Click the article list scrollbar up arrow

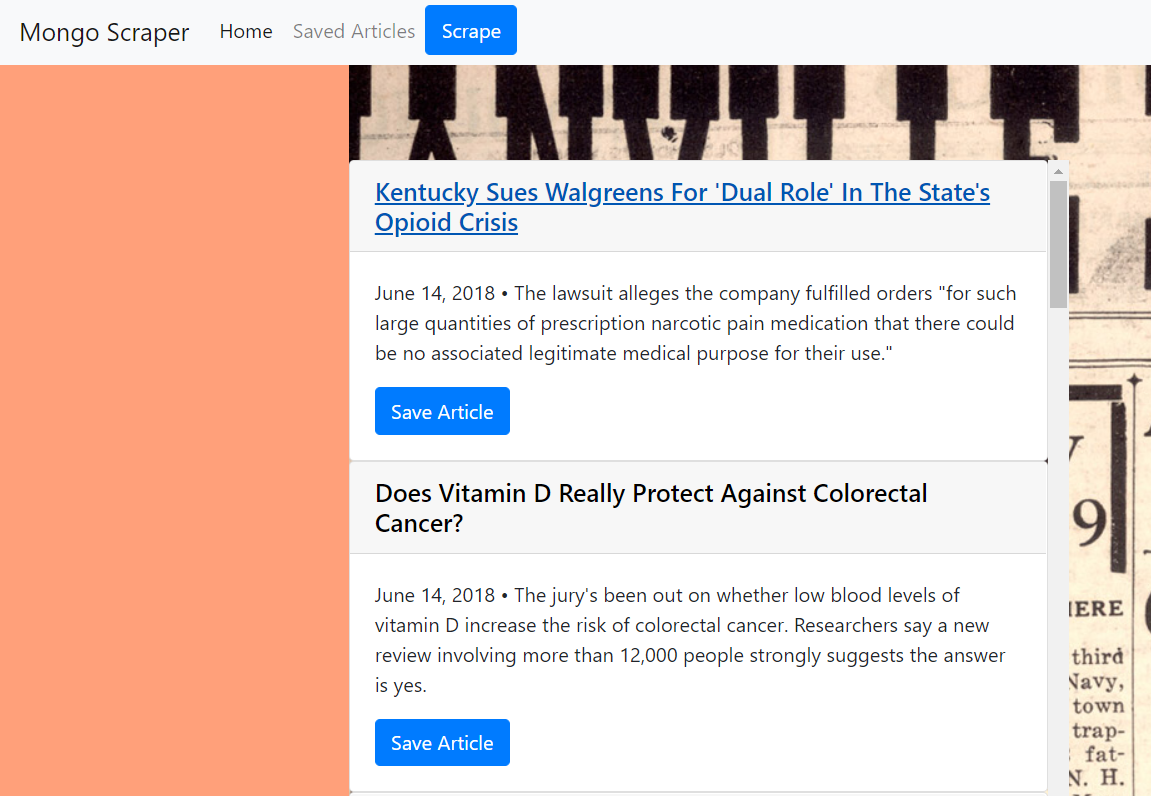(1058, 171)
